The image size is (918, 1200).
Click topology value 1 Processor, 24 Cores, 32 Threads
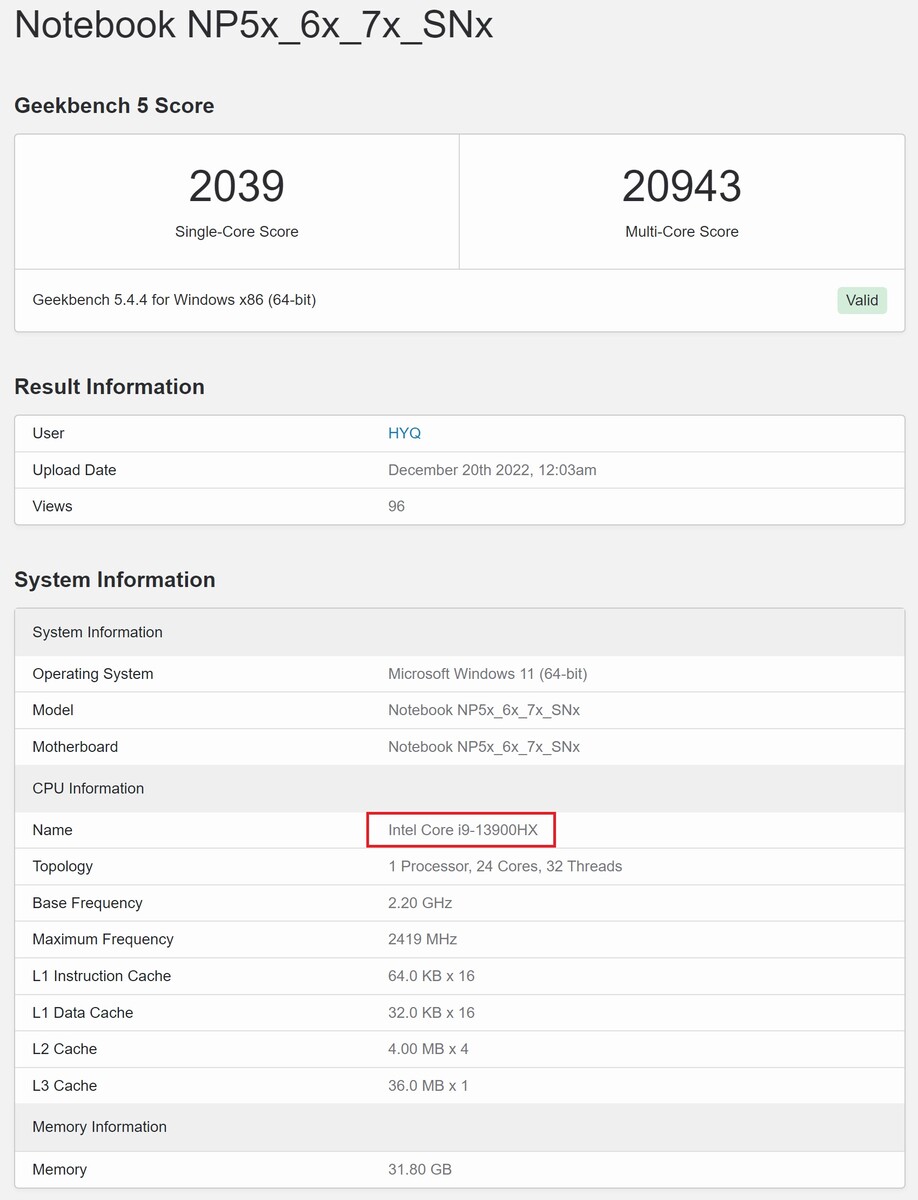(505, 866)
